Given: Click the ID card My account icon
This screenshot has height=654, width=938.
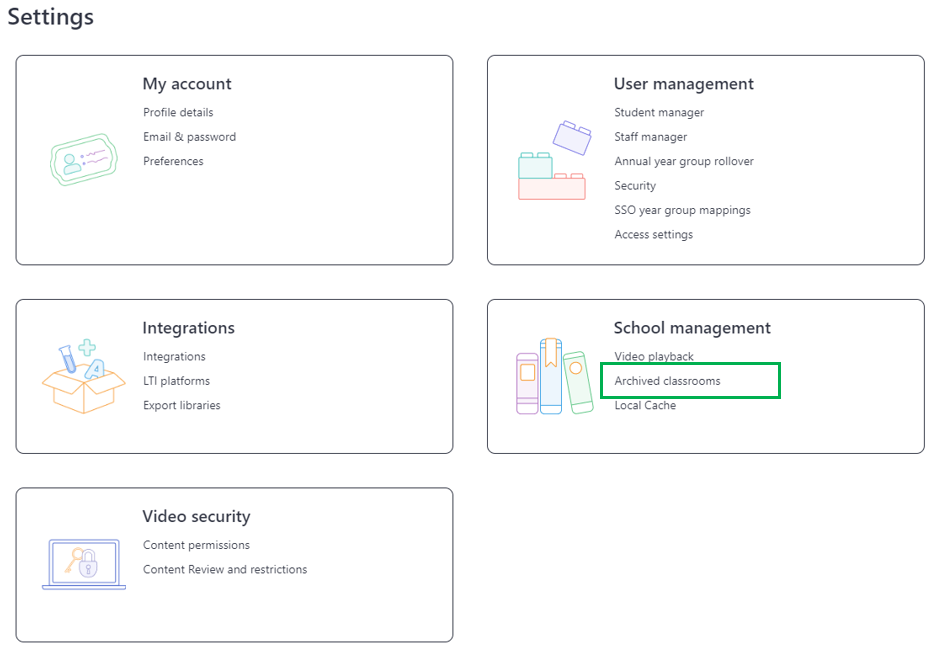Looking at the screenshot, I should 84,160.
